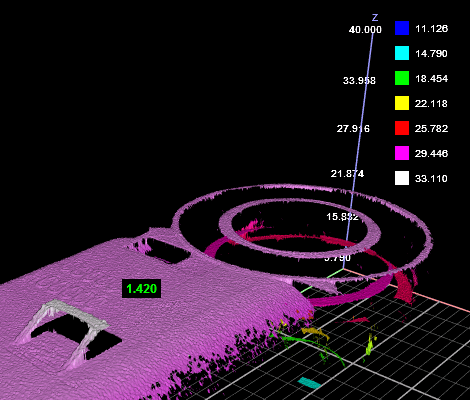This screenshot has width=470, height=400.
Task: Click the 33.958 axis tick value
Action: (359, 80)
